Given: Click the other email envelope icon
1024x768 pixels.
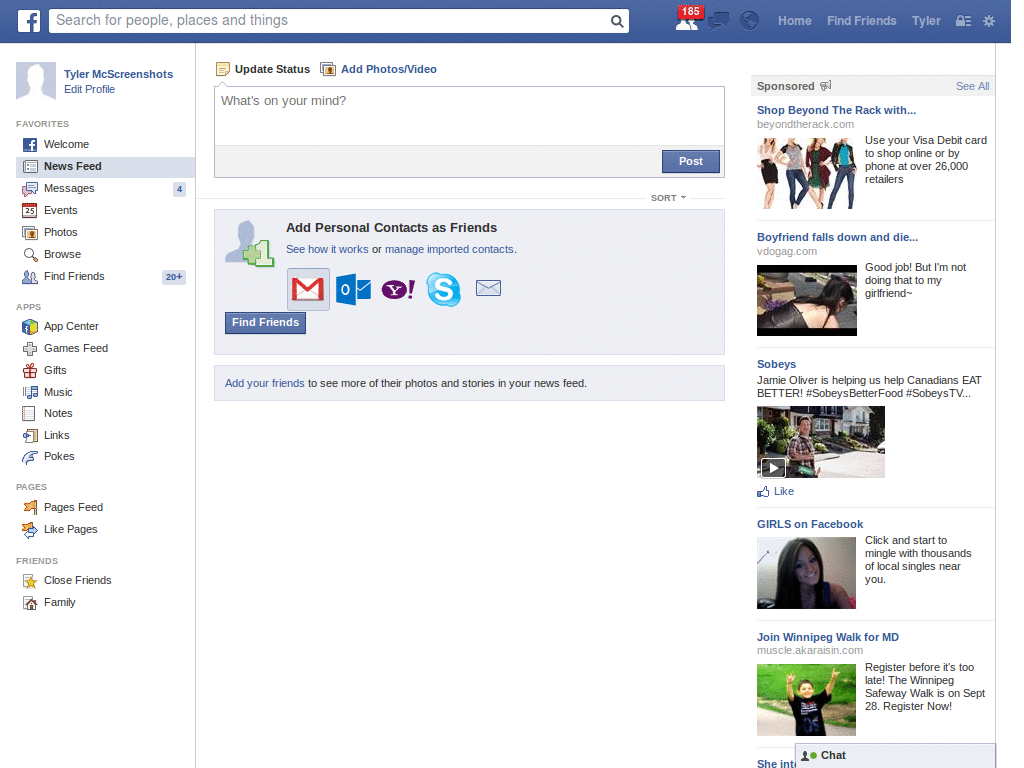Looking at the screenshot, I should pos(488,288).
